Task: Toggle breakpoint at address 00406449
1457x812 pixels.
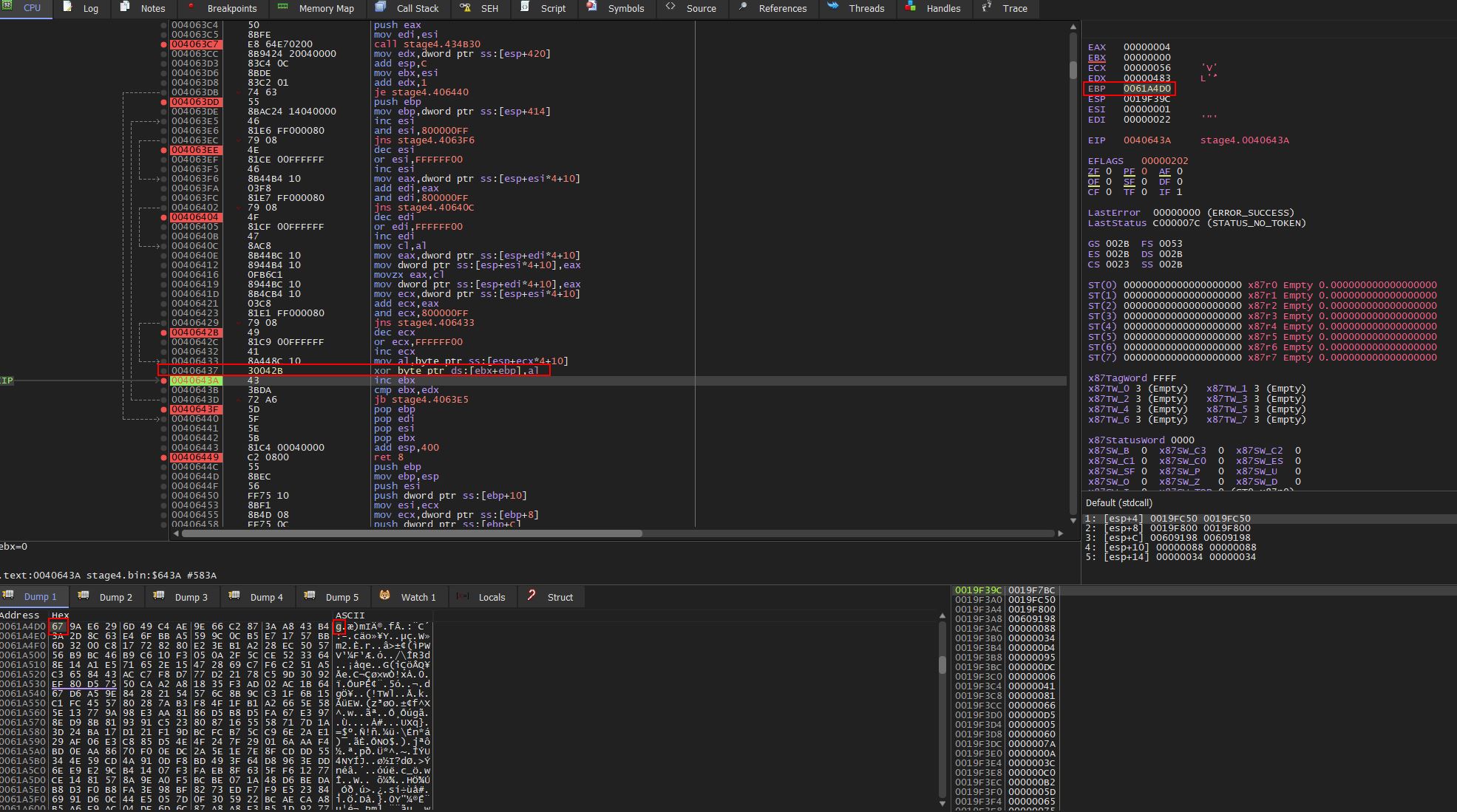Action: 164,457
